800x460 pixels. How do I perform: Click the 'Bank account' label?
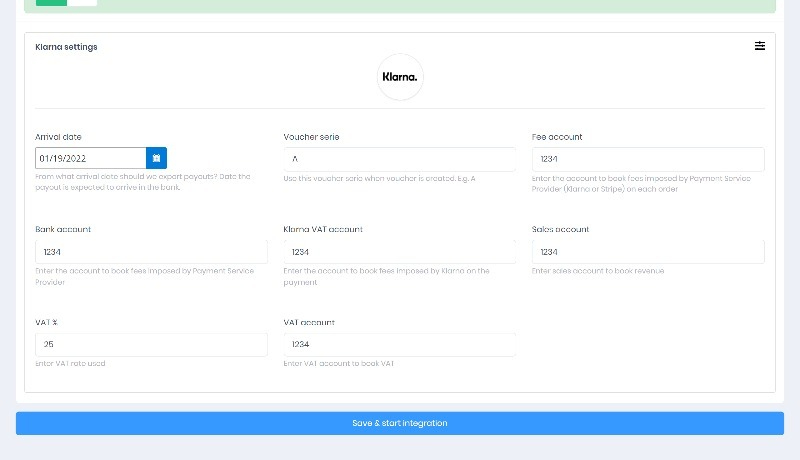[x=63, y=229]
